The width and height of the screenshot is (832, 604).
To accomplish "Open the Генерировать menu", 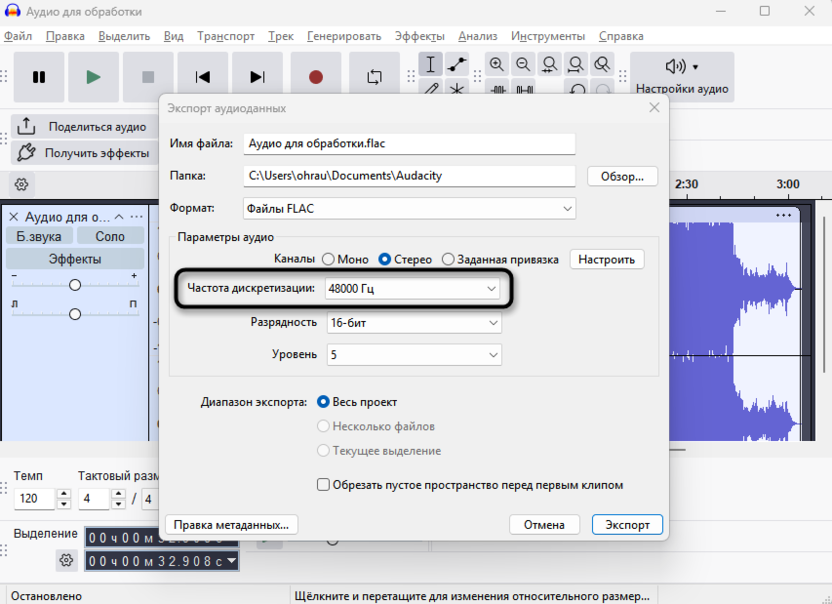I will point(344,36).
